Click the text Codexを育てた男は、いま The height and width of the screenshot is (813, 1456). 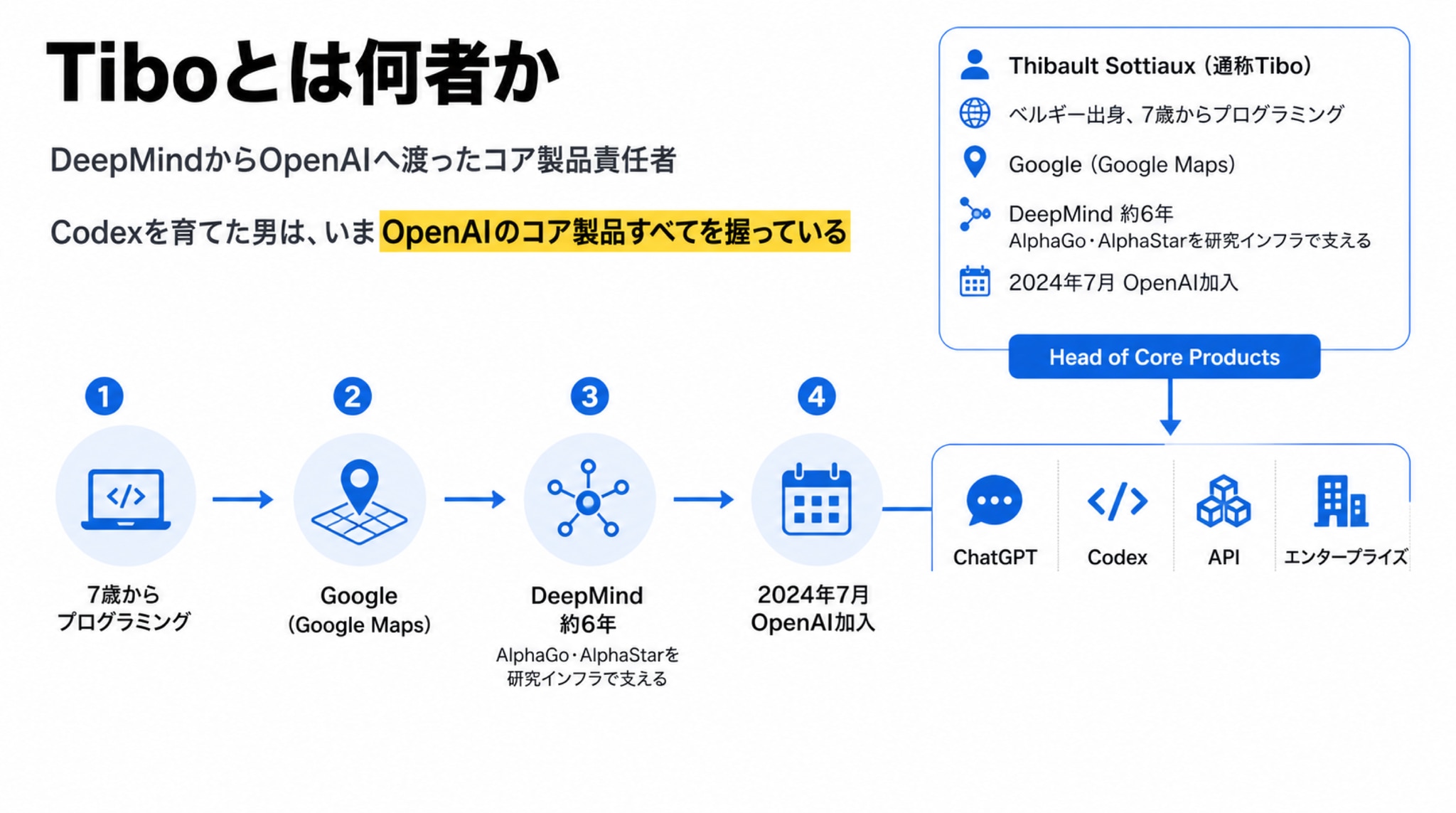point(213,232)
